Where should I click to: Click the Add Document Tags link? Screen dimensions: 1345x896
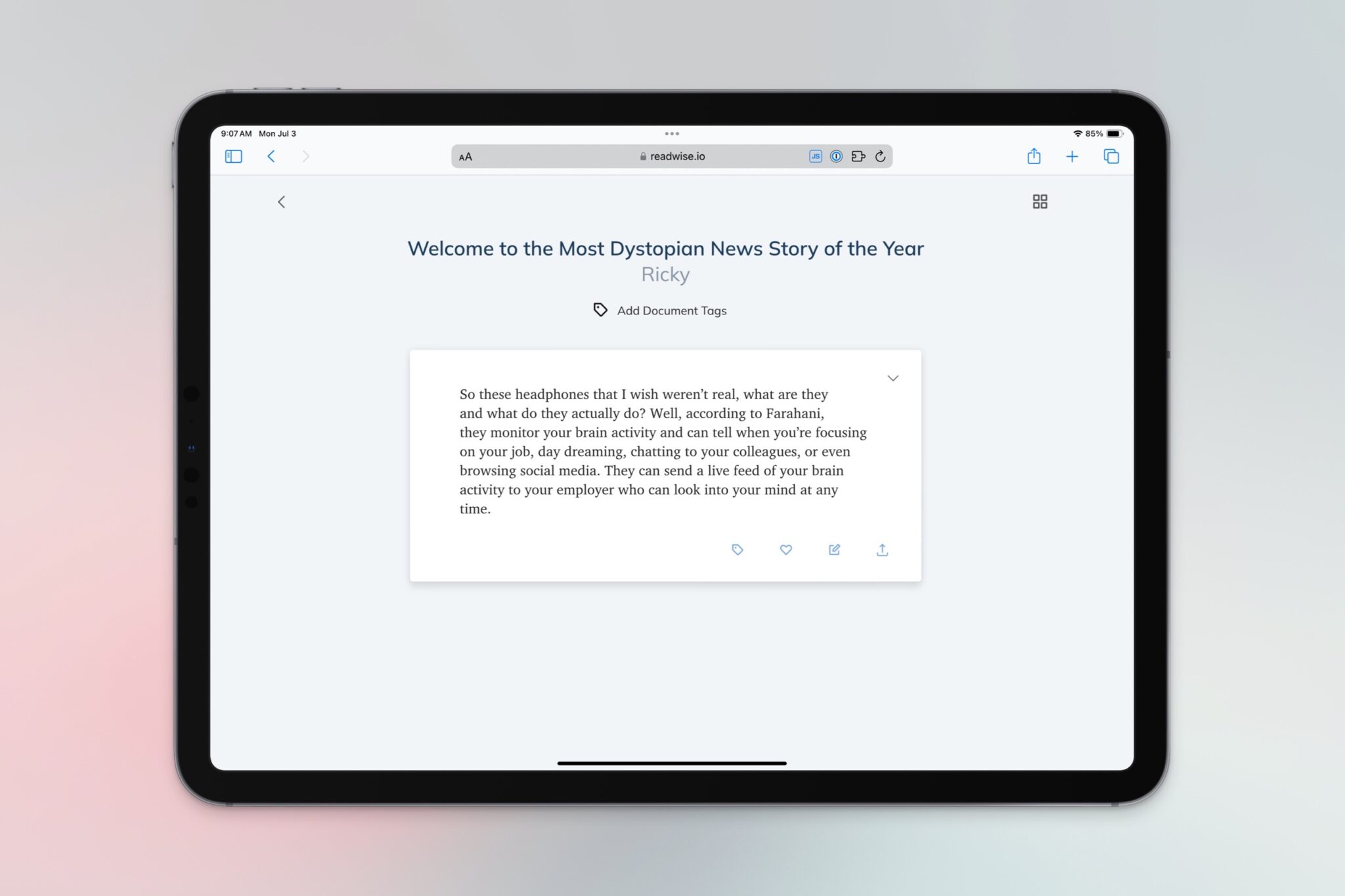tap(671, 310)
